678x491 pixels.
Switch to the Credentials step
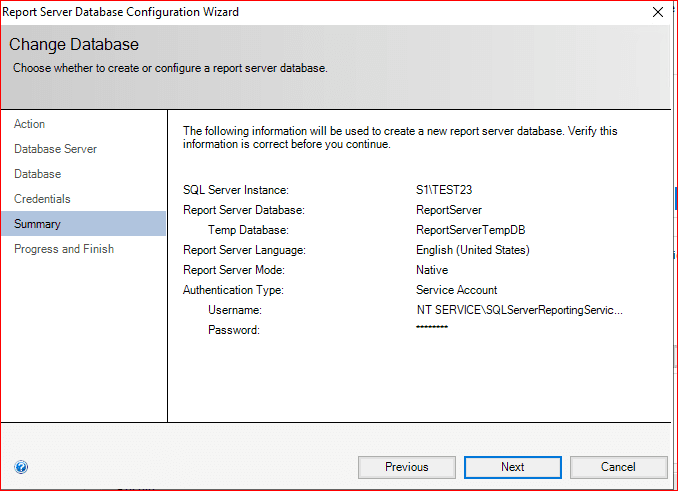(42, 199)
